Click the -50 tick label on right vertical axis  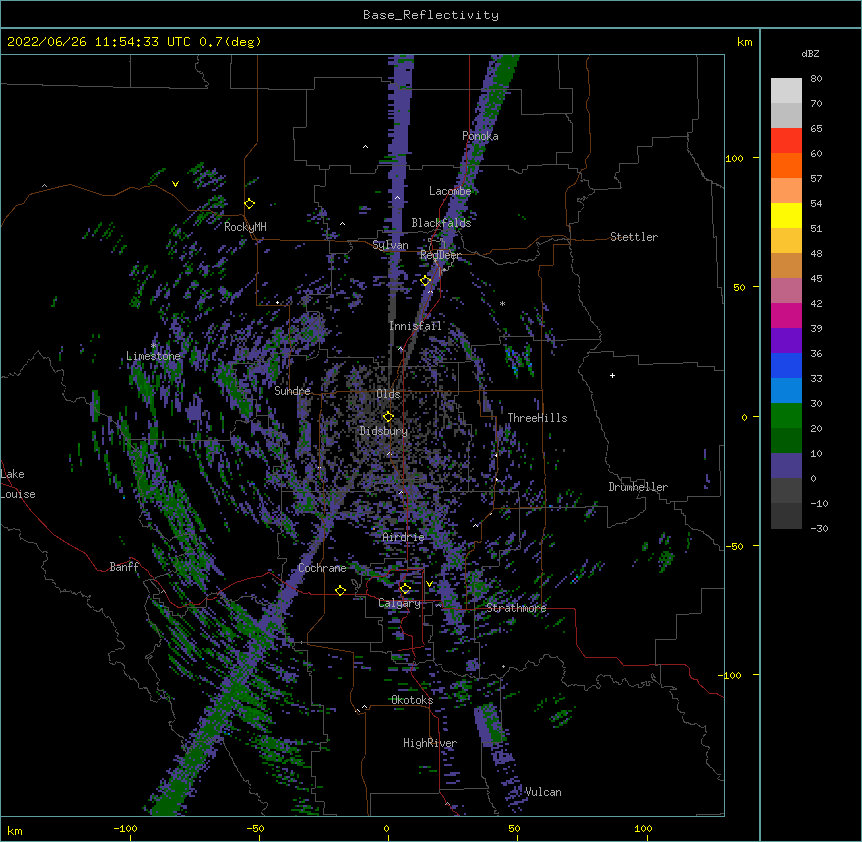tap(734, 546)
